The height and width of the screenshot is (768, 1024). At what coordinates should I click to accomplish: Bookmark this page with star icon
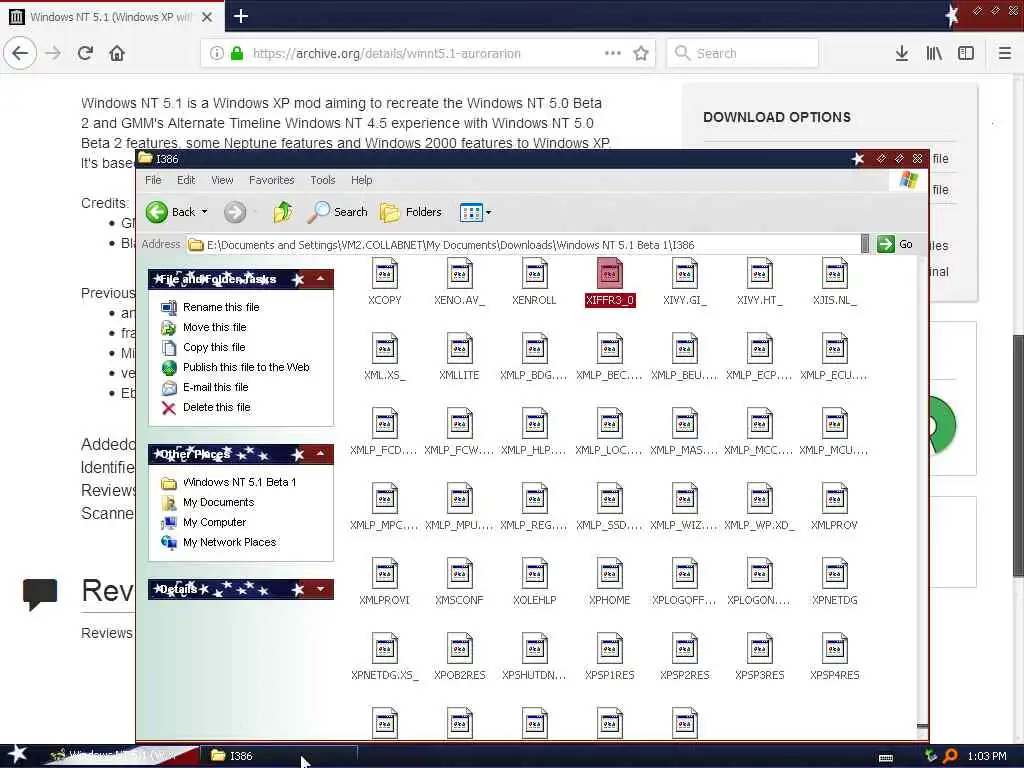(x=641, y=53)
